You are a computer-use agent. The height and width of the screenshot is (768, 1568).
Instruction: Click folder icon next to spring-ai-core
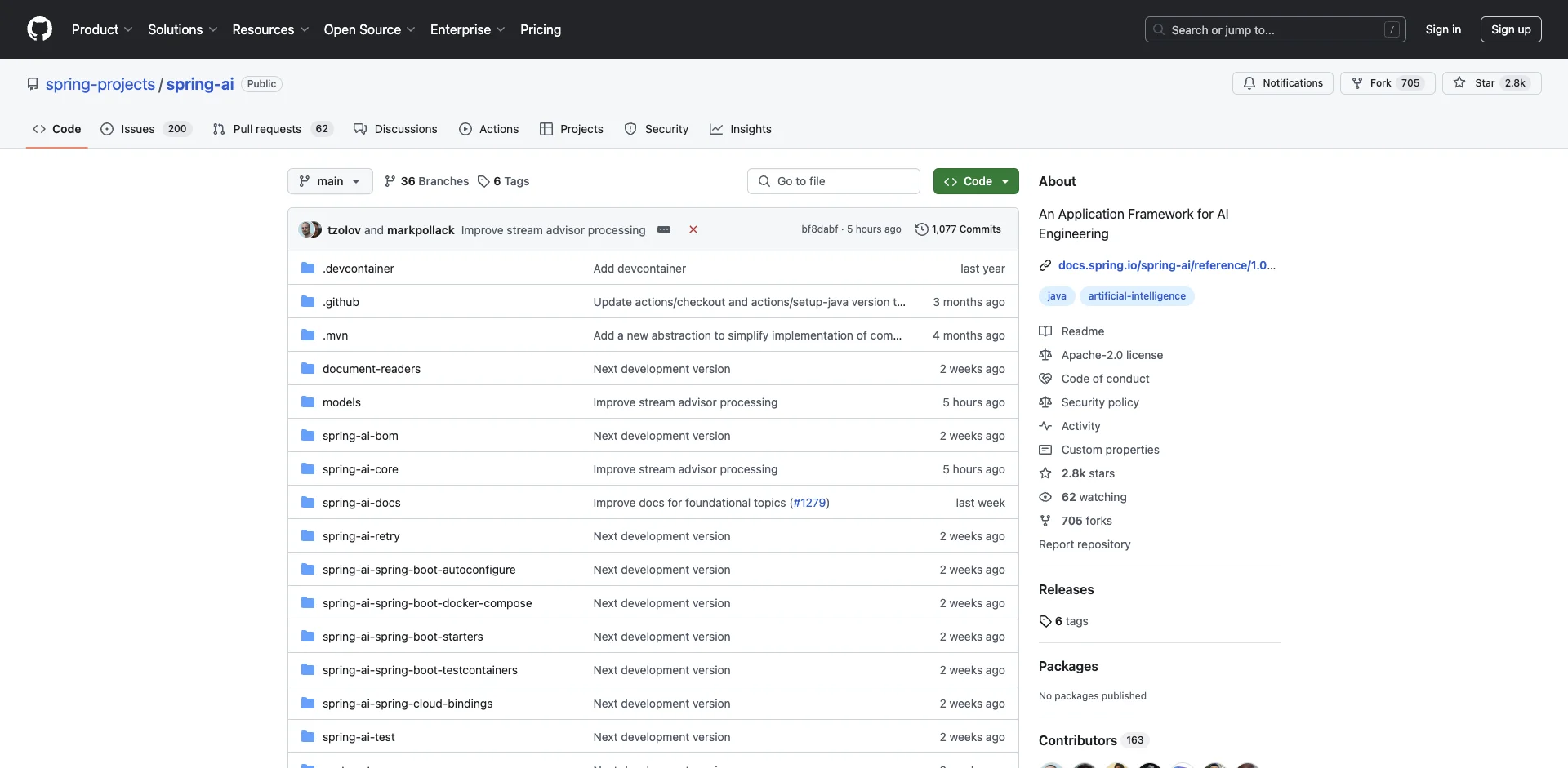[308, 469]
